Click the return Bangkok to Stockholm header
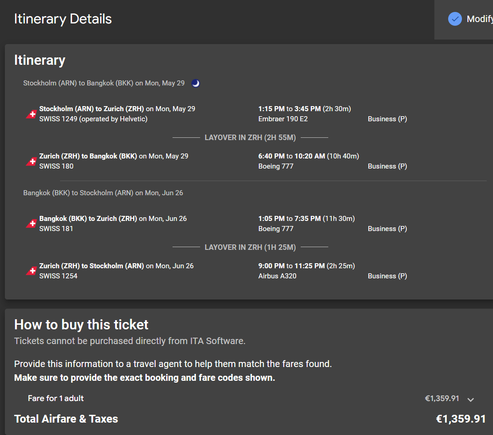Image resolution: width=493 pixels, height=435 pixels. coord(103,193)
